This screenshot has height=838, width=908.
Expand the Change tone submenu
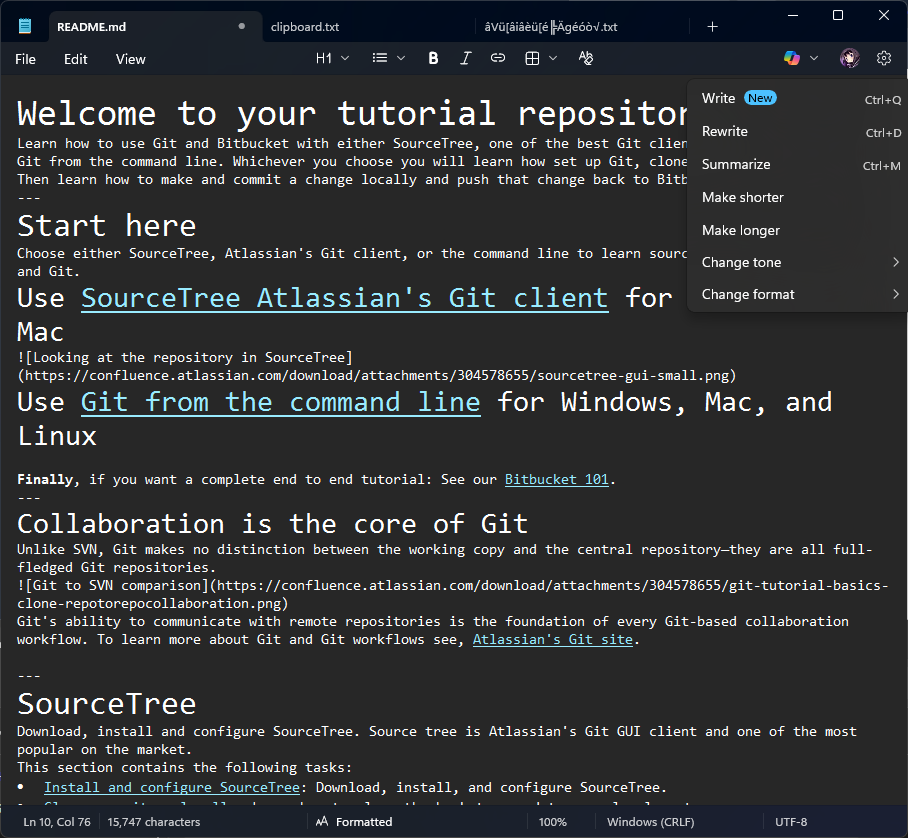(797, 263)
